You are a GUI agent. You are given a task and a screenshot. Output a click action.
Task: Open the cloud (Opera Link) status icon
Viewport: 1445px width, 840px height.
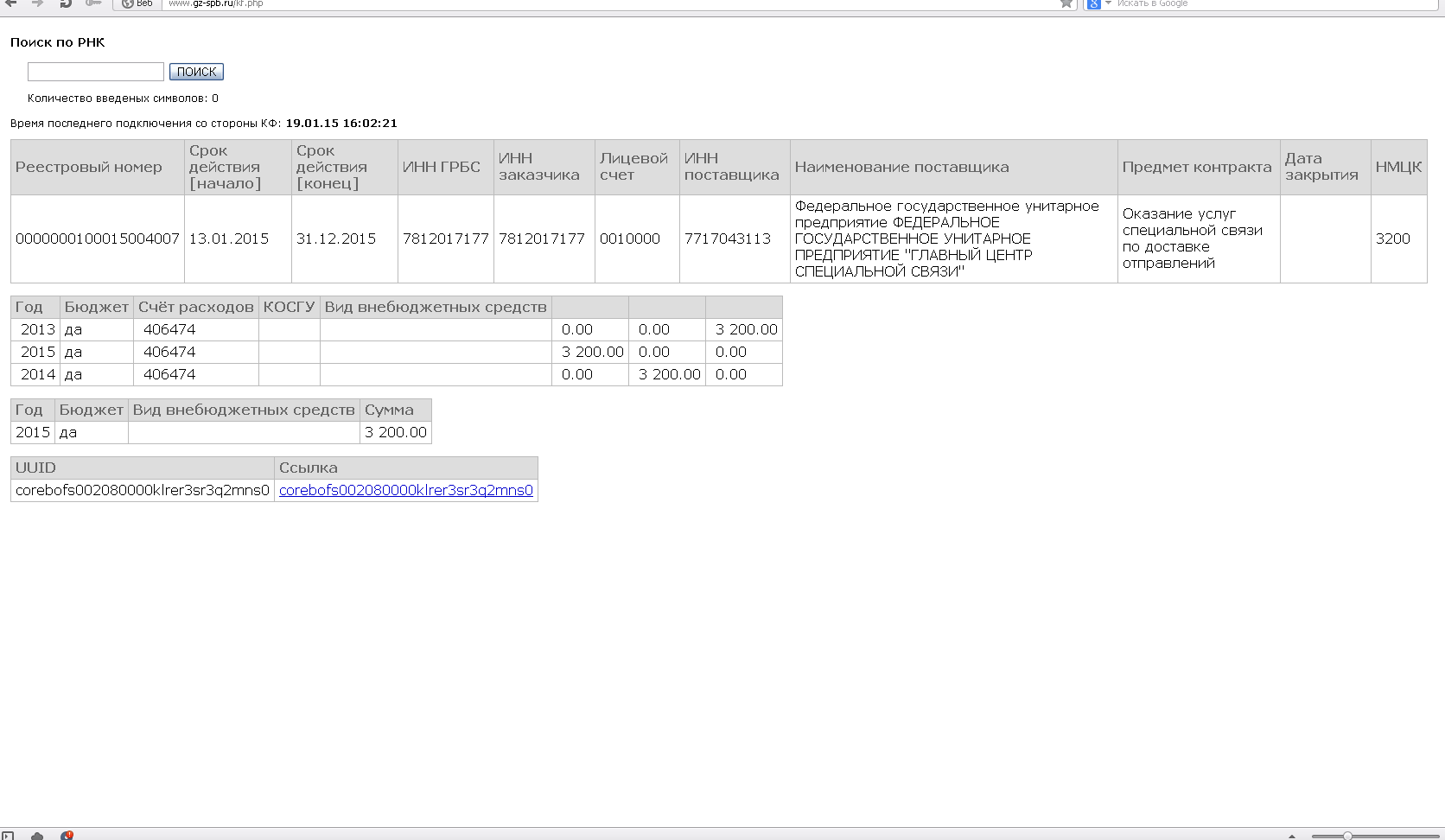click(x=37, y=836)
